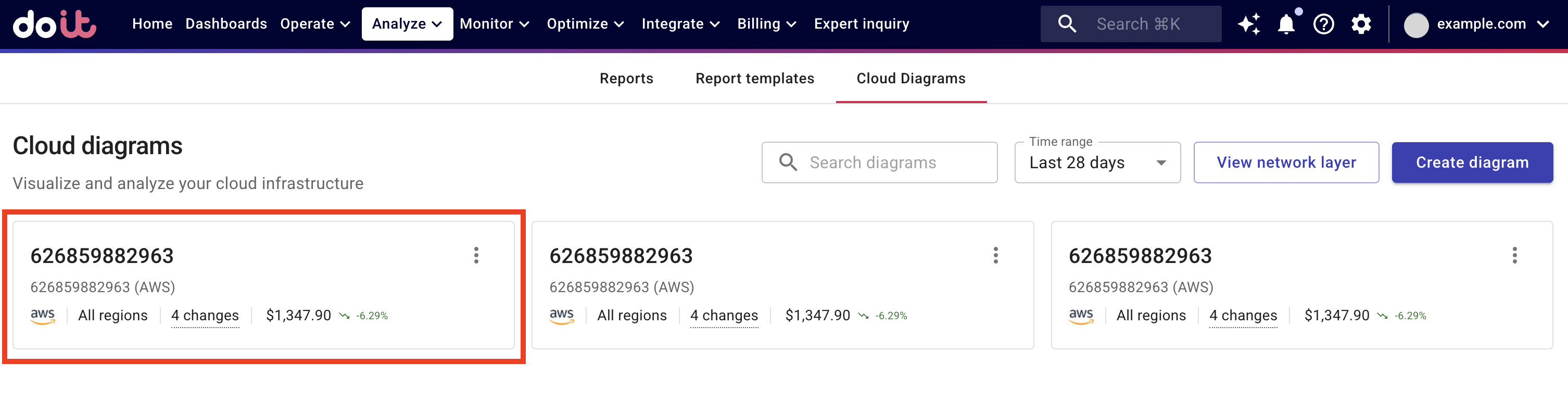
Task: Click 4 changes link on second card
Action: (x=724, y=315)
